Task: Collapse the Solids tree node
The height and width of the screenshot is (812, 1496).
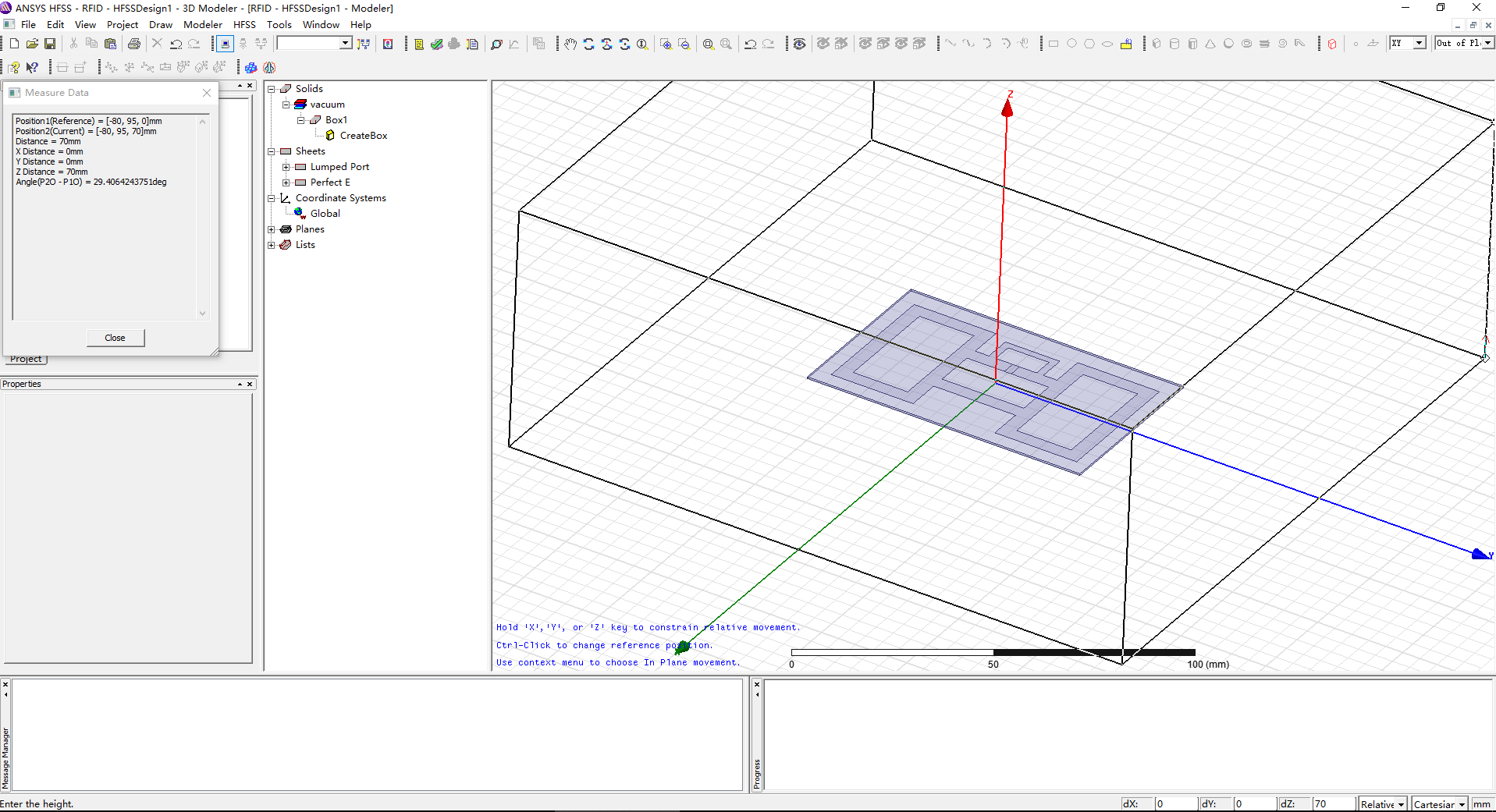Action: coord(272,89)
